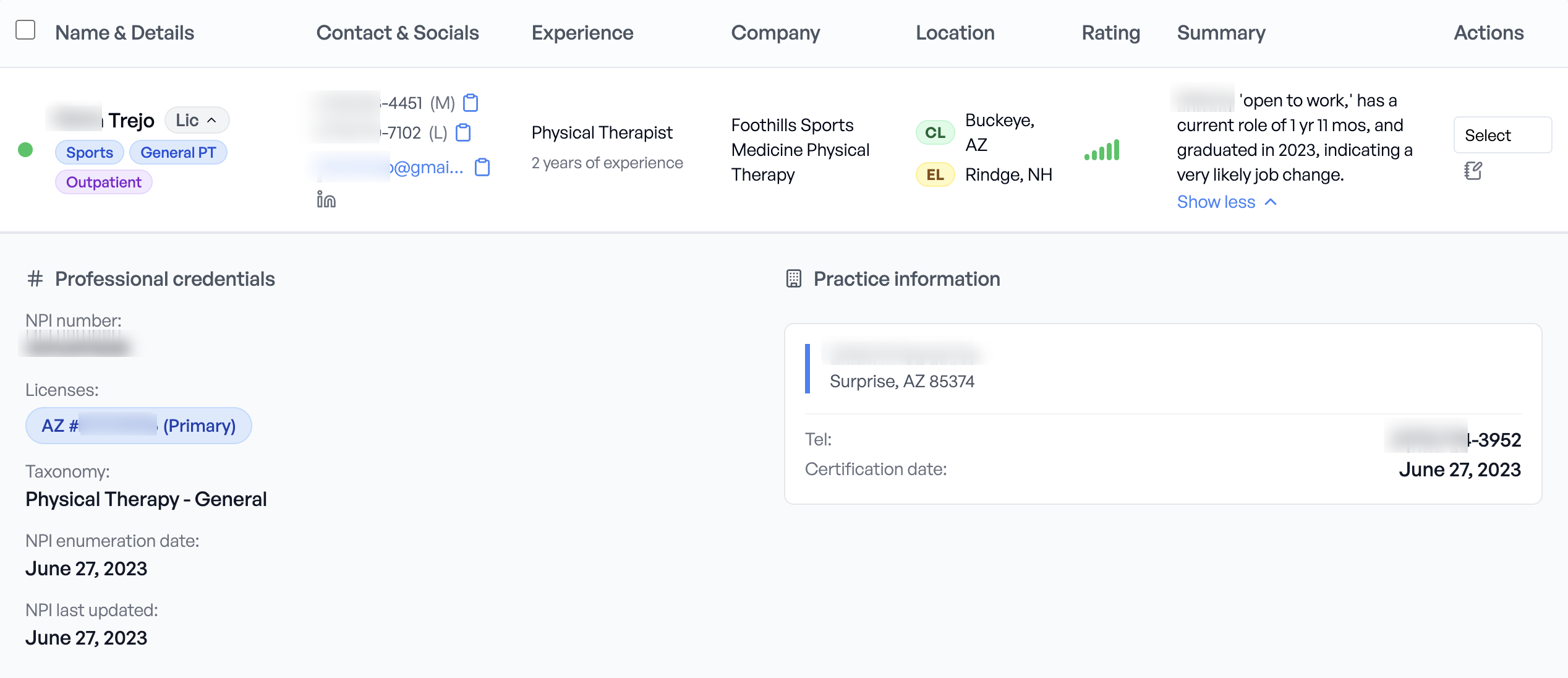Expand the Lic dropdown next to Trejo
Viewport: 1568px width, 678px height.
(x=197, y=120)
